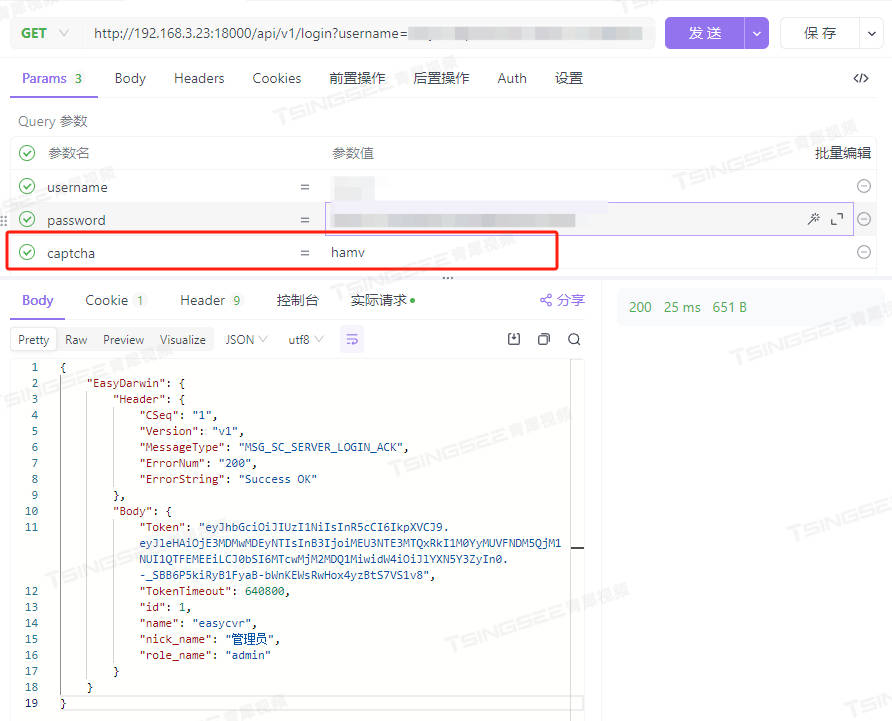Disable the captcha parameter checkmark
This screenshot has height=721, width=892.
[x=25, y=252]
